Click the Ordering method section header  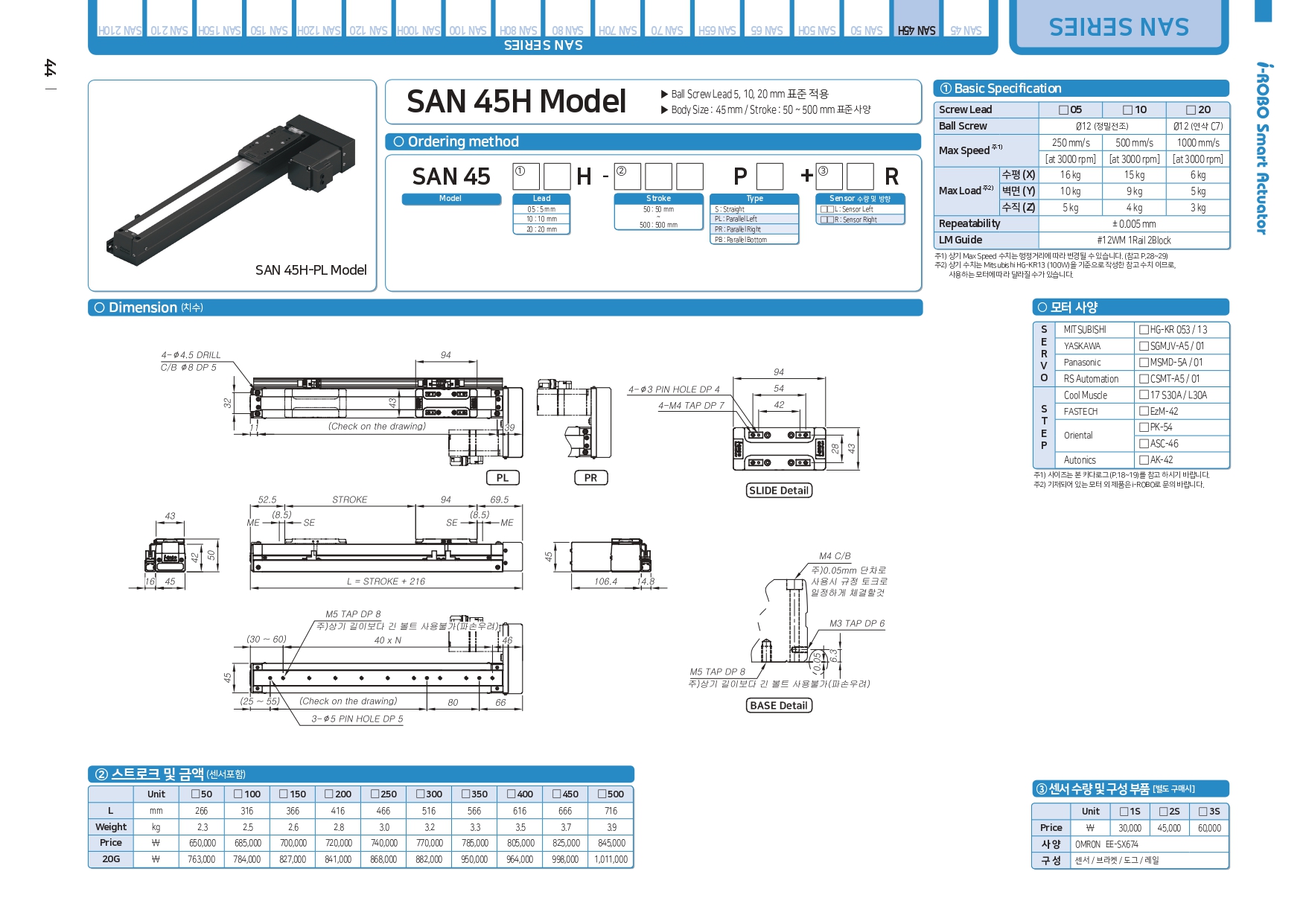654,141
